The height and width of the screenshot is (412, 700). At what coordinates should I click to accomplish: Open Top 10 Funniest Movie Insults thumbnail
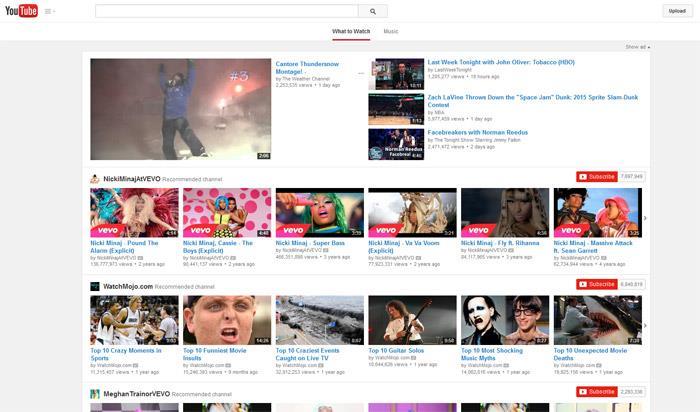point(227,320)
